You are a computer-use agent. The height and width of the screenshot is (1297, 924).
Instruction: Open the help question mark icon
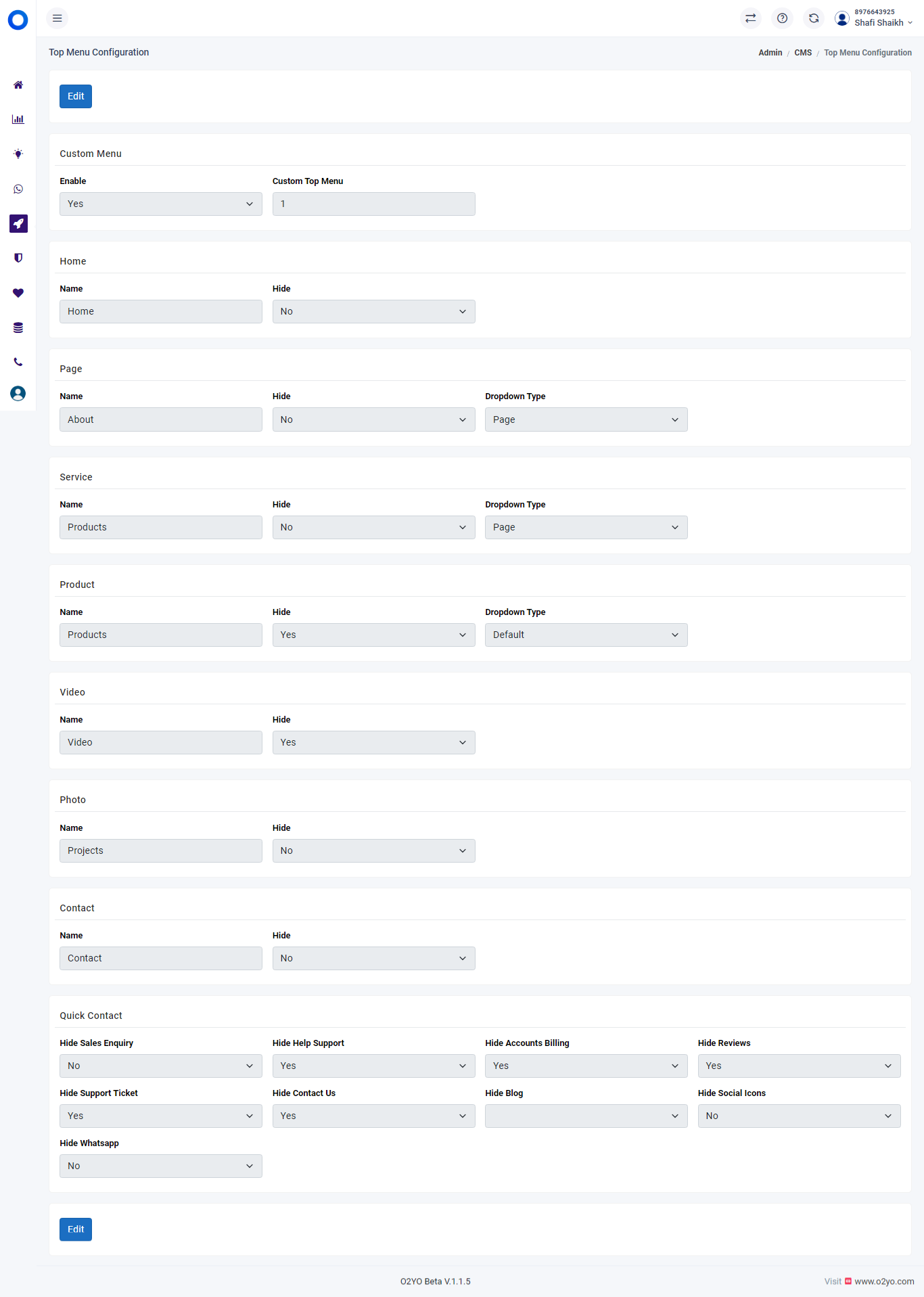(782, 18)
